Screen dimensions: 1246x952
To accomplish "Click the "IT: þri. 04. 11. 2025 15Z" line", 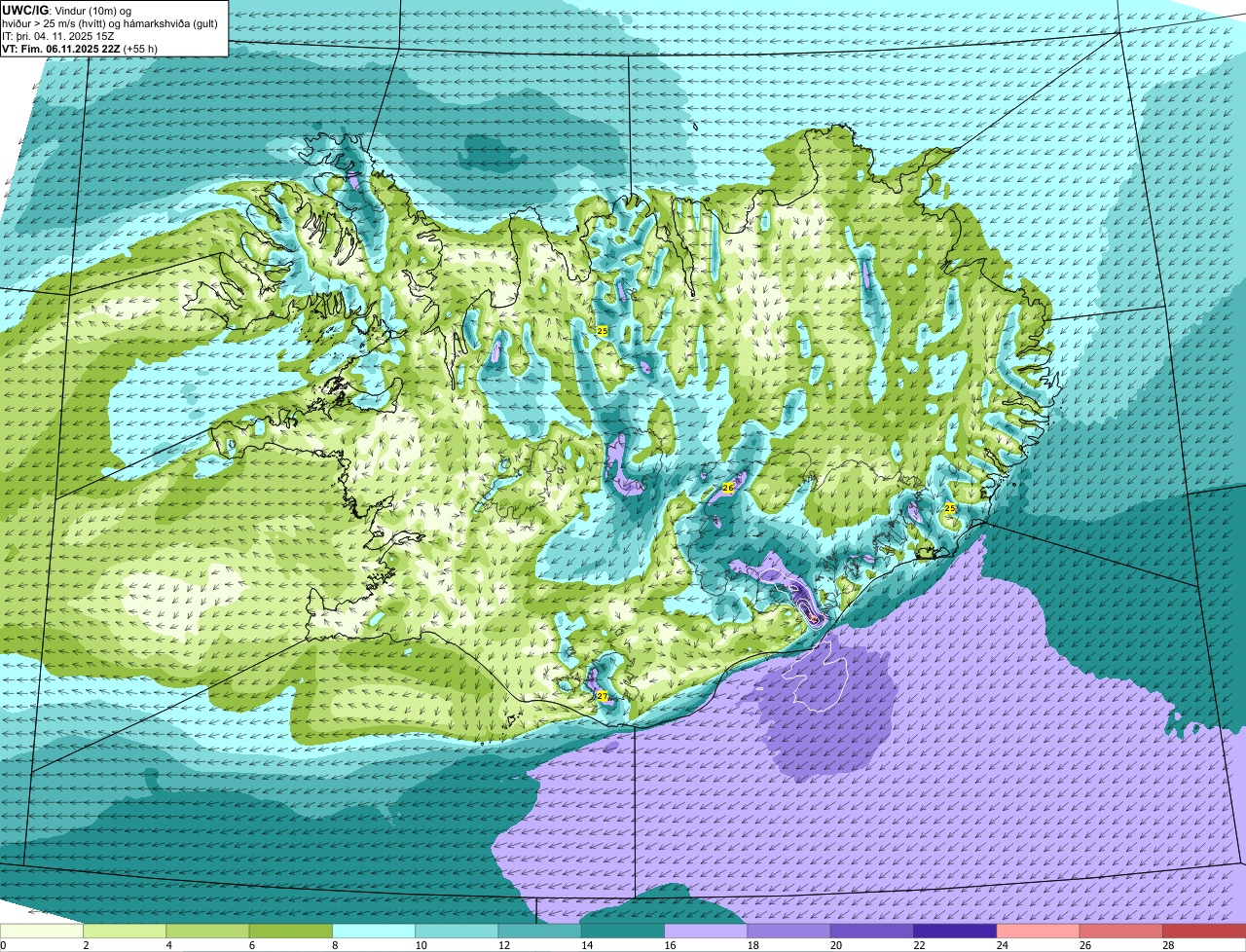I will tap(57, 36).
